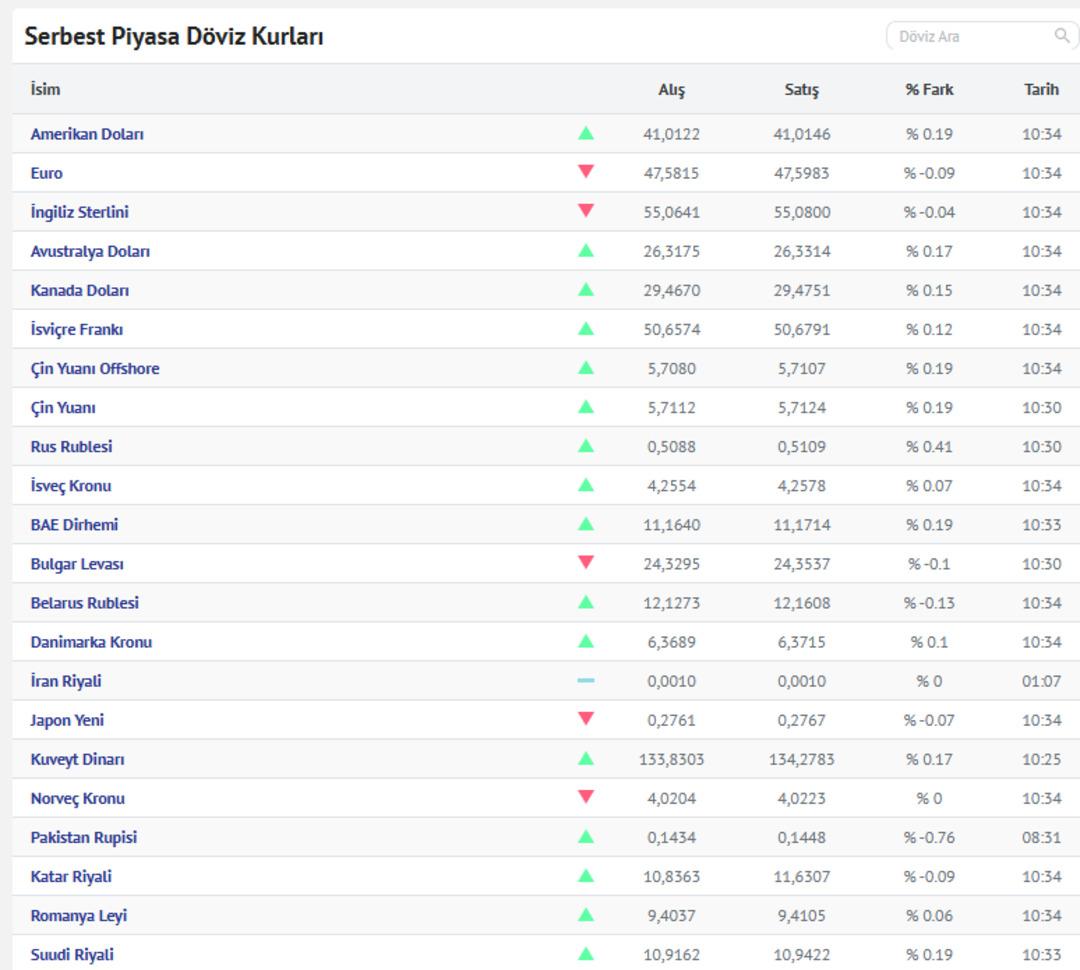Screen dimensions: 1080x970
Task: Select the % -0.76 change value
Action: [x=929, y=838]
